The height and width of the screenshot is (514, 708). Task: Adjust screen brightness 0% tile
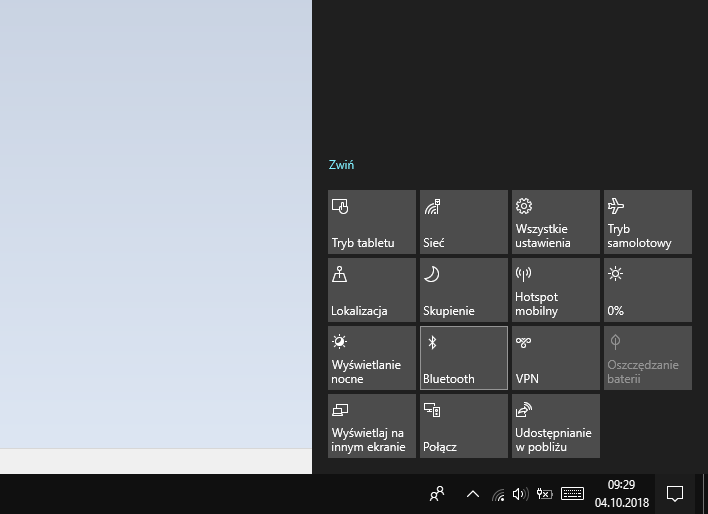[647, 290]
